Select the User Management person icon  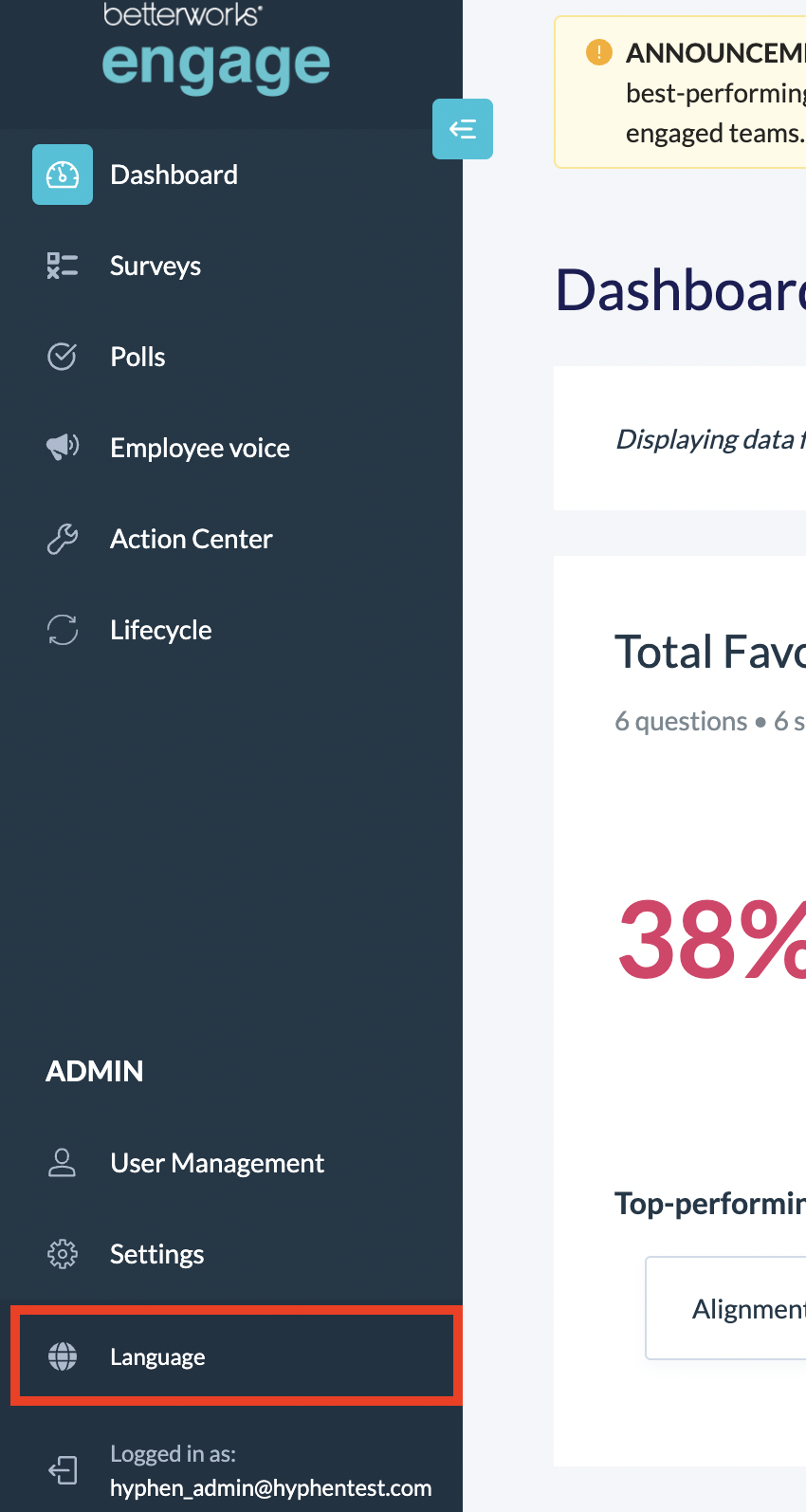63,1163
